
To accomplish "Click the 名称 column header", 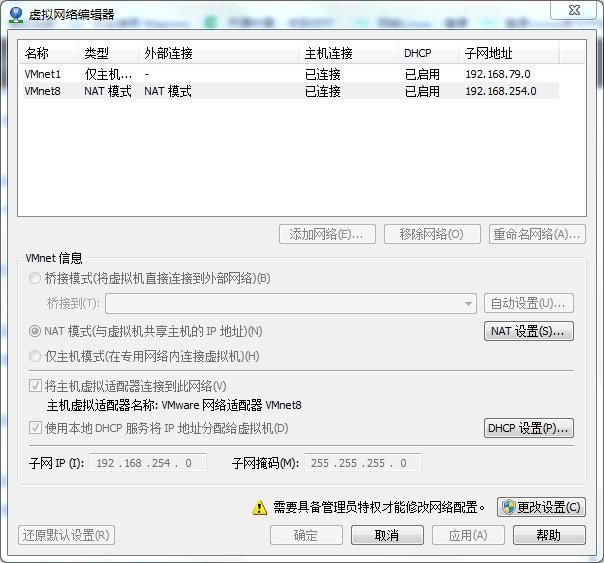I will click(48, 53).
